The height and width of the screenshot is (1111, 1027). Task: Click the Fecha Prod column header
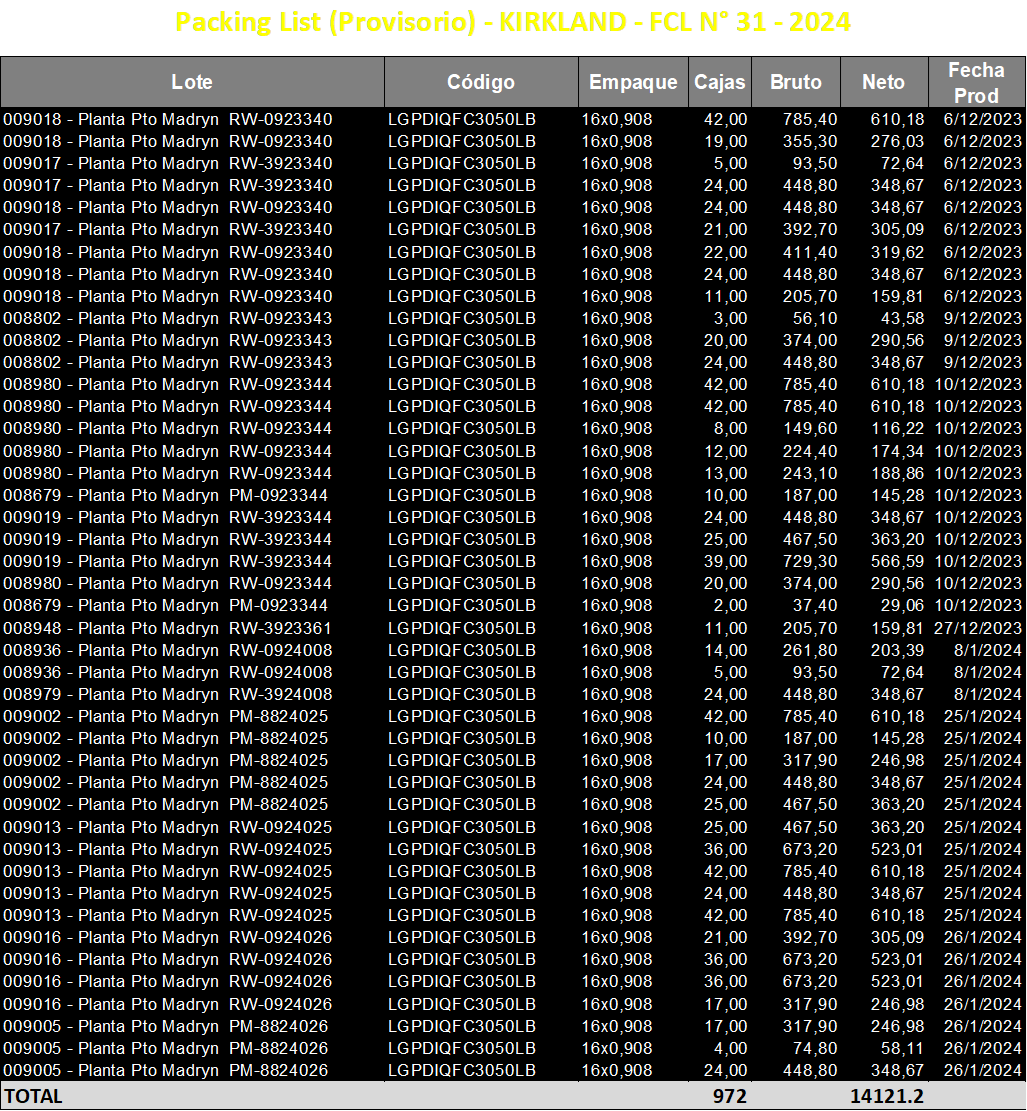[977, 82]
